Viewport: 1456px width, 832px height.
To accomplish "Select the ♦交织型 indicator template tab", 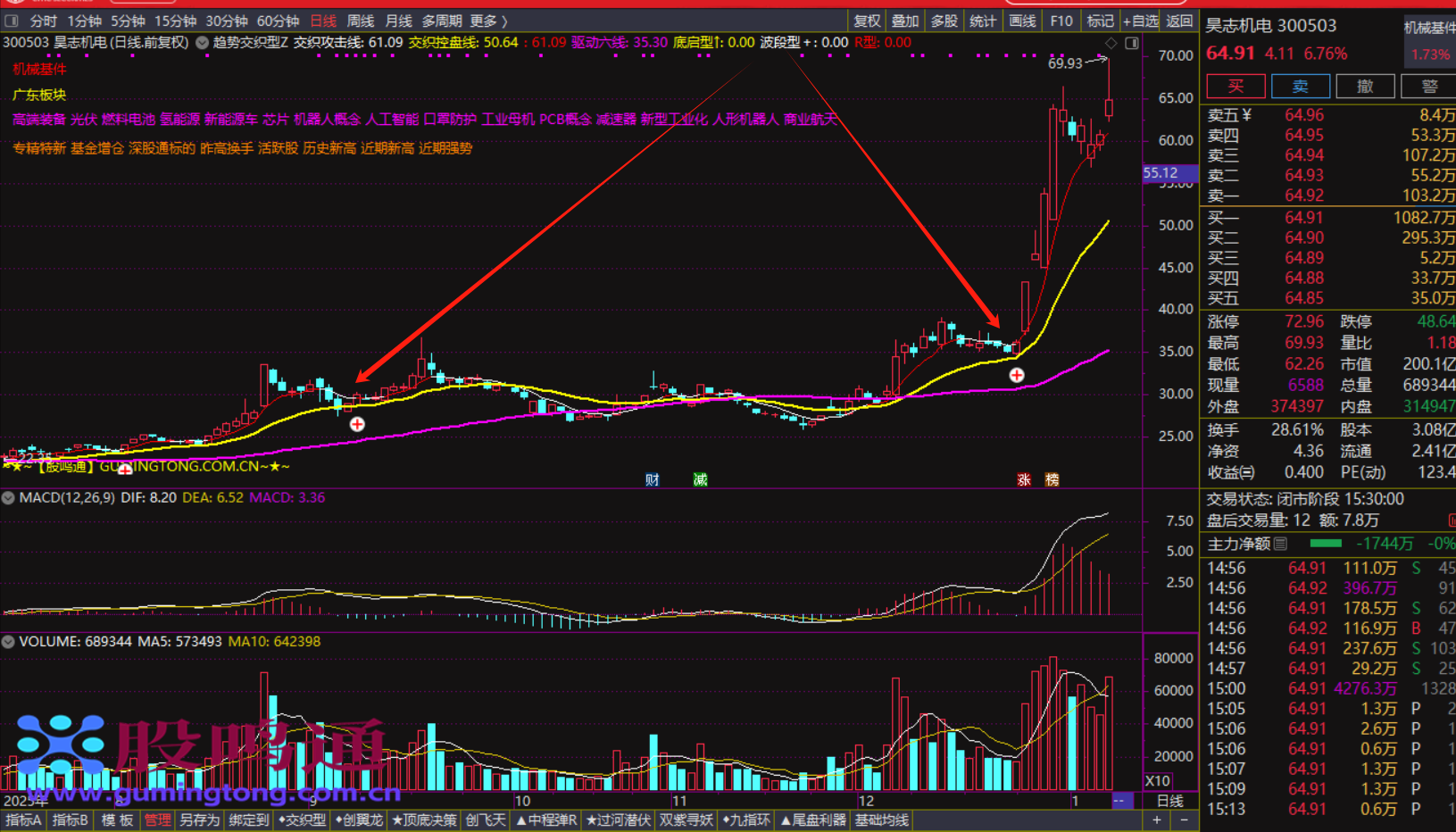I will (302, 820).
